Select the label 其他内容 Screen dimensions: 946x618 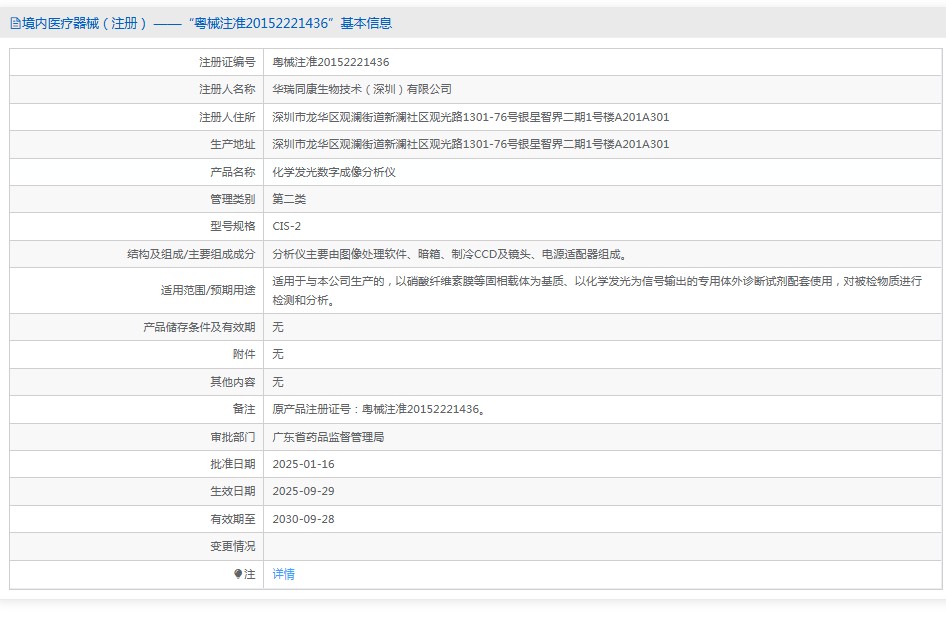(233, 382)
